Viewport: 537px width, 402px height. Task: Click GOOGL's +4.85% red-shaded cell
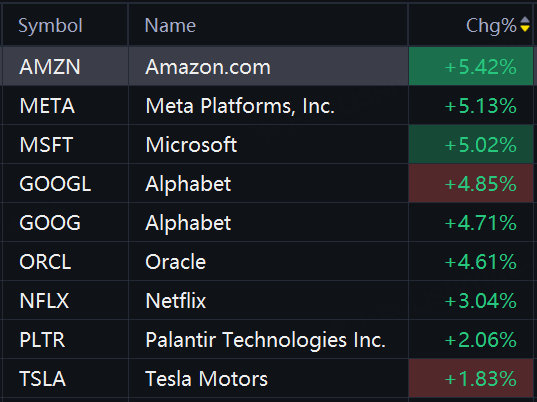[x=471, y=184]
